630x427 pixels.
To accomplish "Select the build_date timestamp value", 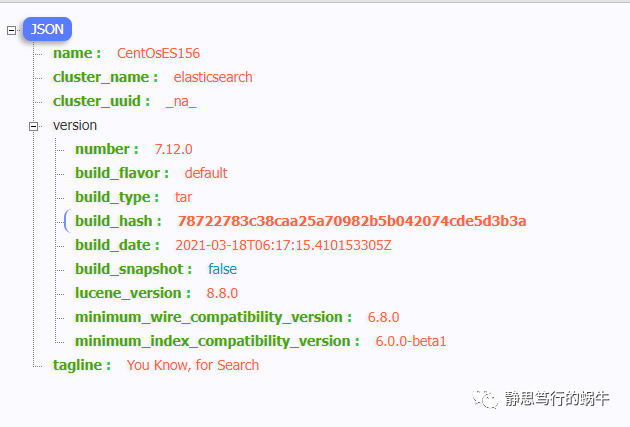I will [283, 245].
